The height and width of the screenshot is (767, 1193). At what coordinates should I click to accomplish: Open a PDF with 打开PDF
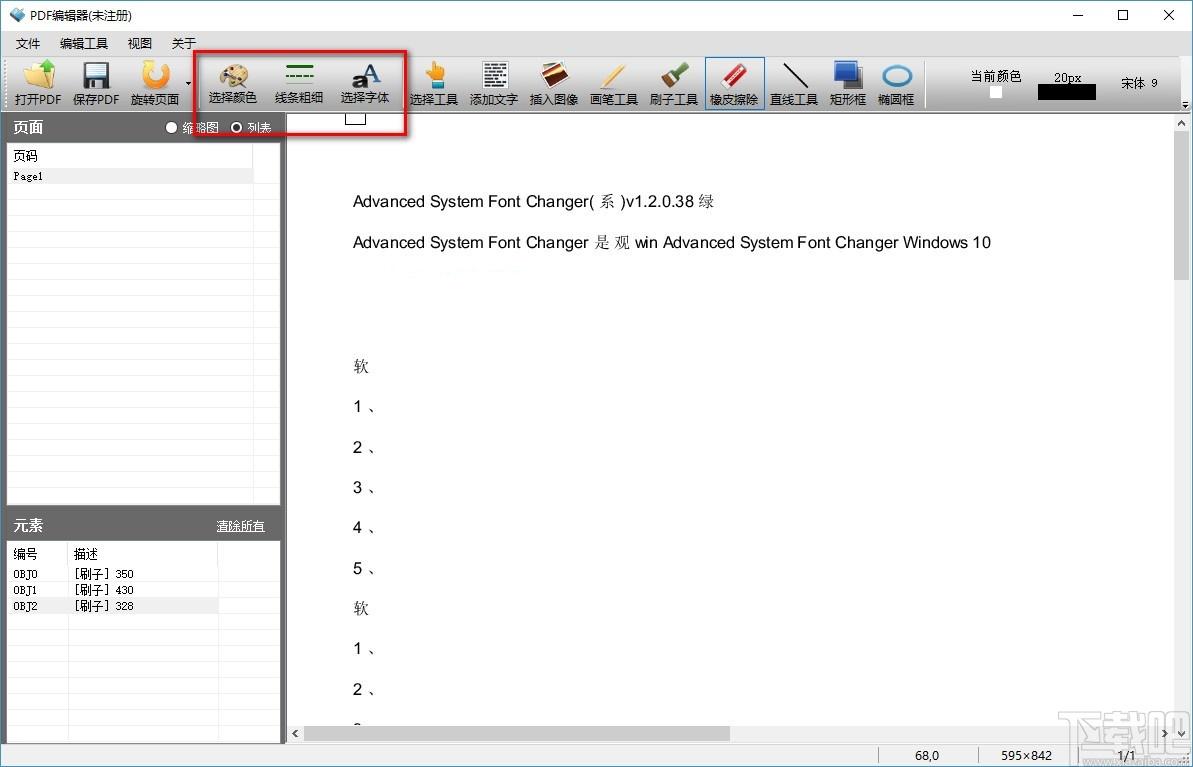(x=38, y=84)
